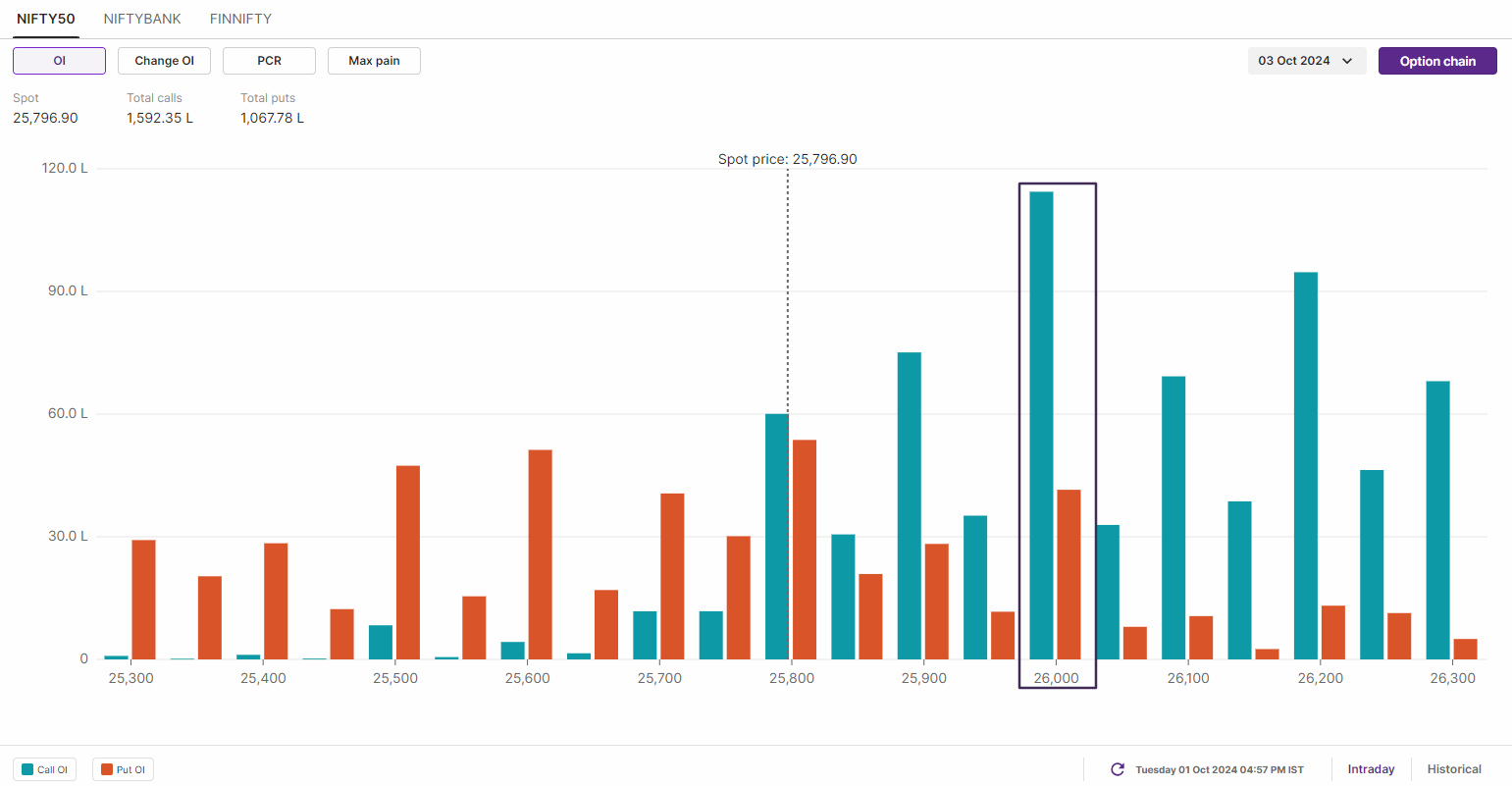Screen dimensions: 1512x786
Task: Click the Total calls value 1,592.35 L
Action: [x=160, y=118]
